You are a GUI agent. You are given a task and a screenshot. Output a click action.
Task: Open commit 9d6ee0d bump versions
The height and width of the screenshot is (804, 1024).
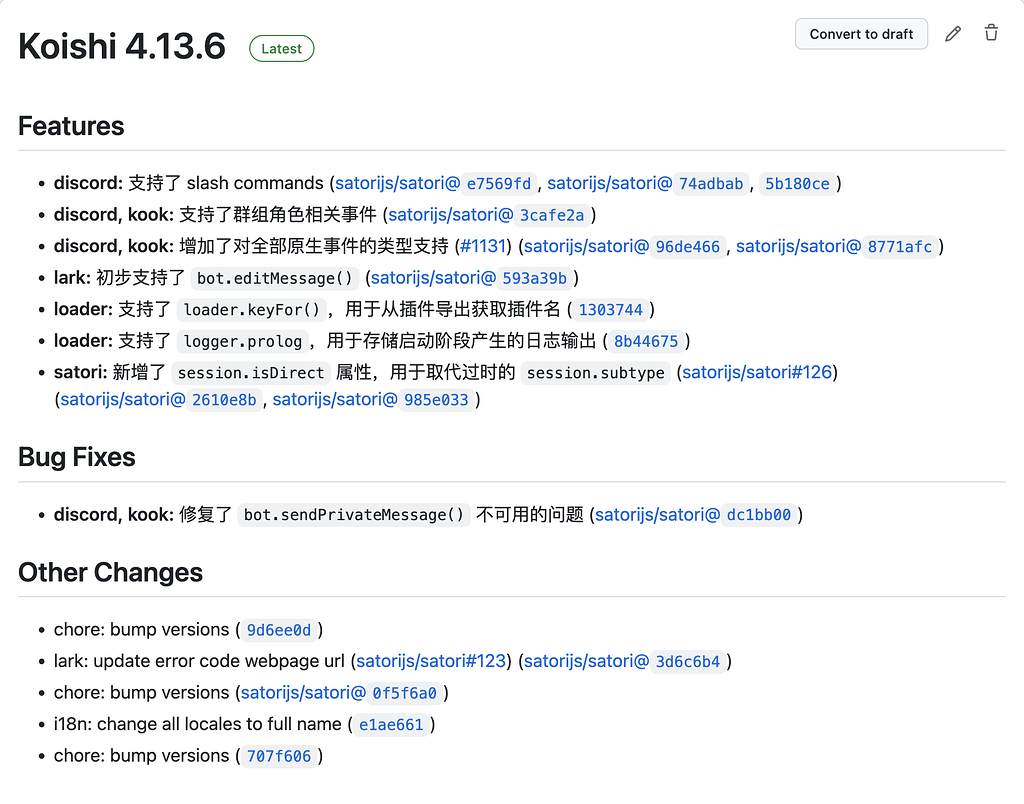[278, 630]
